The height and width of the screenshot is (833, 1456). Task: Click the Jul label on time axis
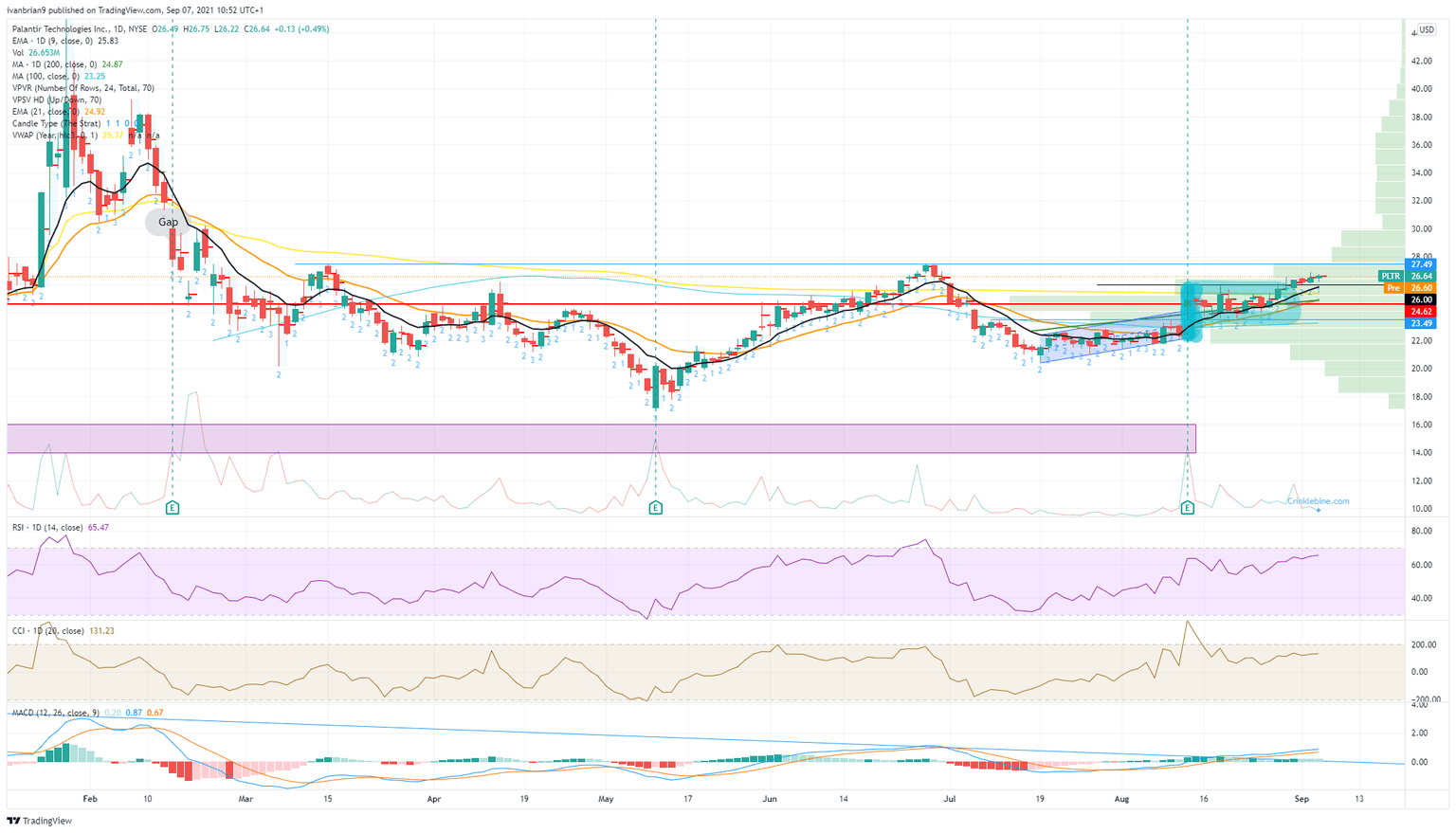(949, 799)
